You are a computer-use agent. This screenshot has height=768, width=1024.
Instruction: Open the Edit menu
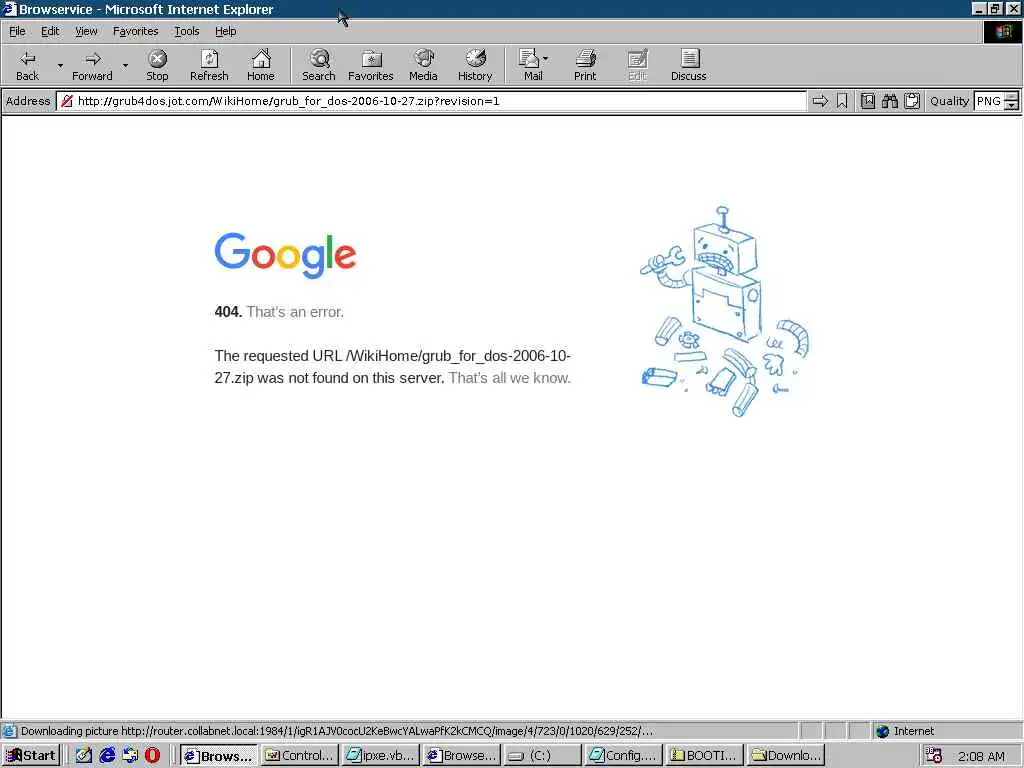pos(50,31)
